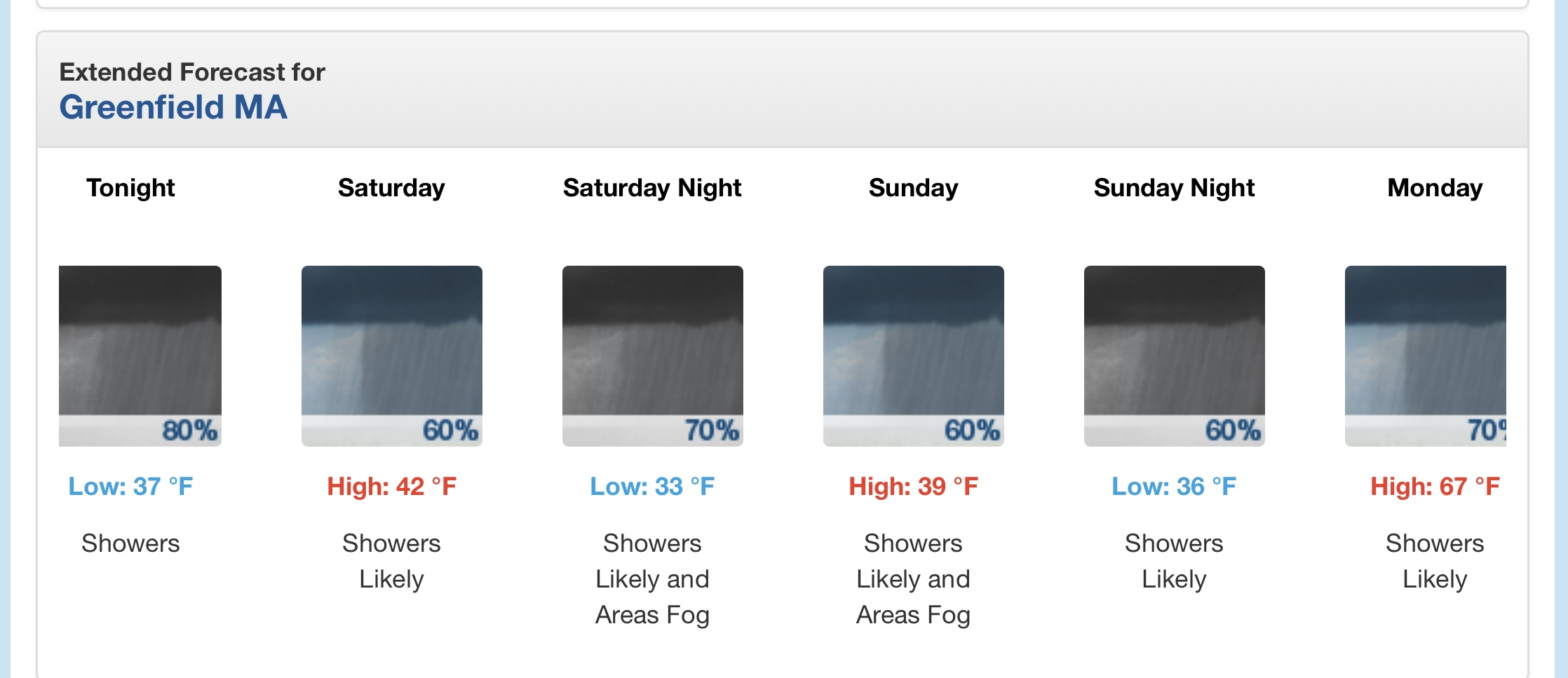Image resolution: width=1568 pixels, height=678 pixels.
Task: Click the Tonight showers 80% weather icon
Action: (140, 356)
